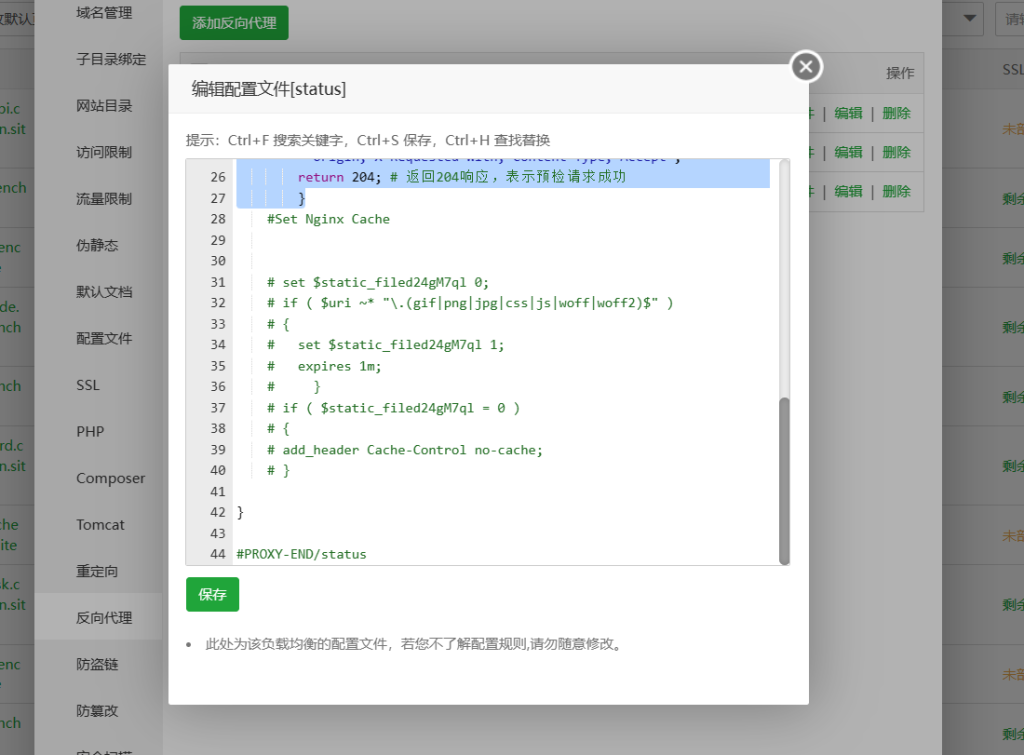Switch to the 子目录绑定 tab
Viewport: 1024px width, 755px height.
point(111,59)
